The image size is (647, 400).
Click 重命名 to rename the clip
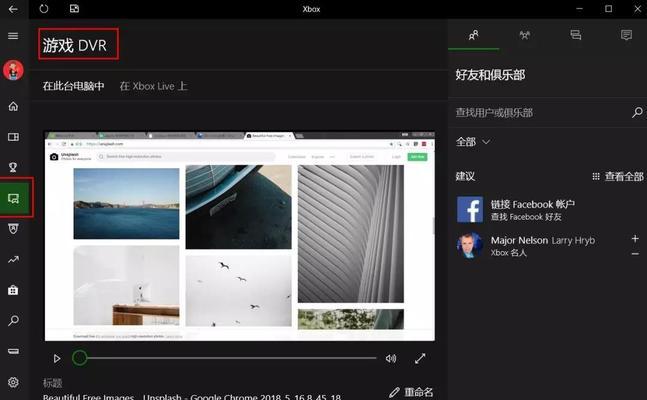tap(411, 392)
